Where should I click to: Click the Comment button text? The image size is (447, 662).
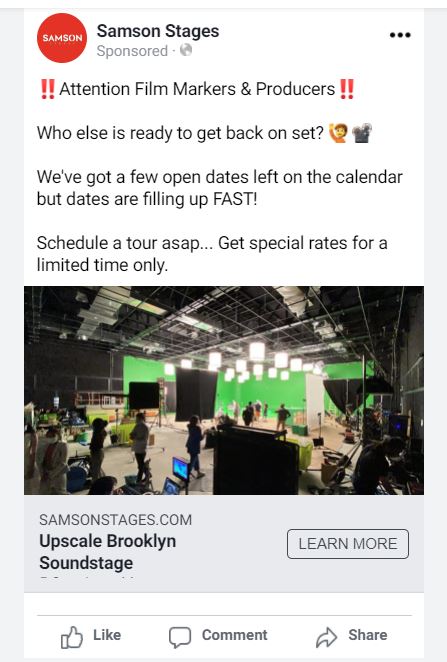pos(234,635)
